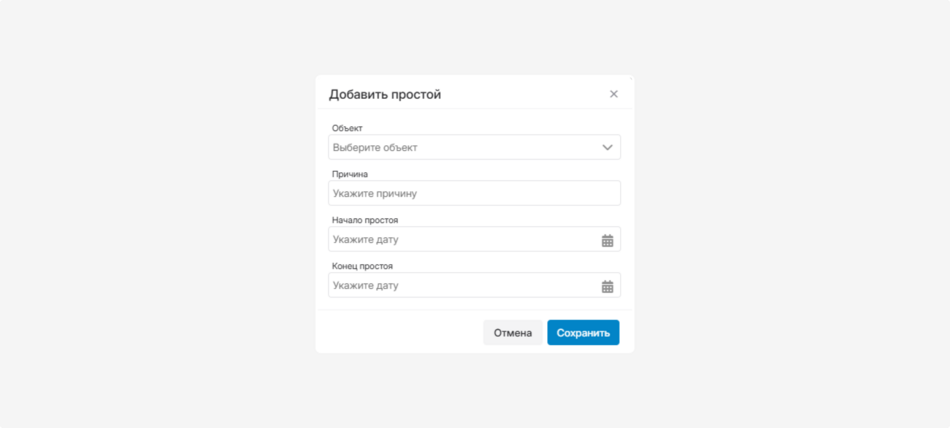
Task: Click the "Добавить простой" dialog title
Action: coord(385,94)
